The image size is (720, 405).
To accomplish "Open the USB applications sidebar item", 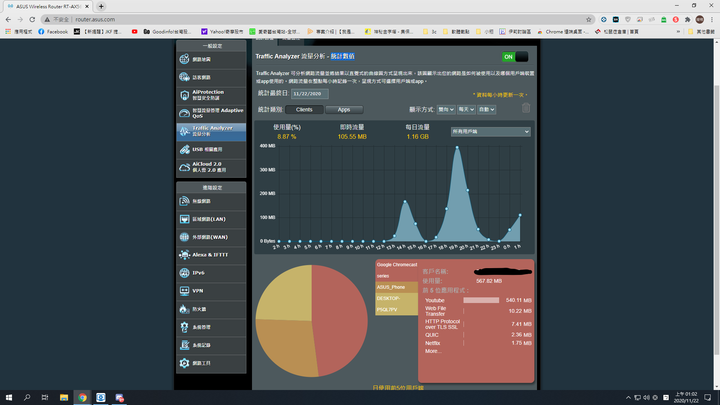I will click(211, 149).
